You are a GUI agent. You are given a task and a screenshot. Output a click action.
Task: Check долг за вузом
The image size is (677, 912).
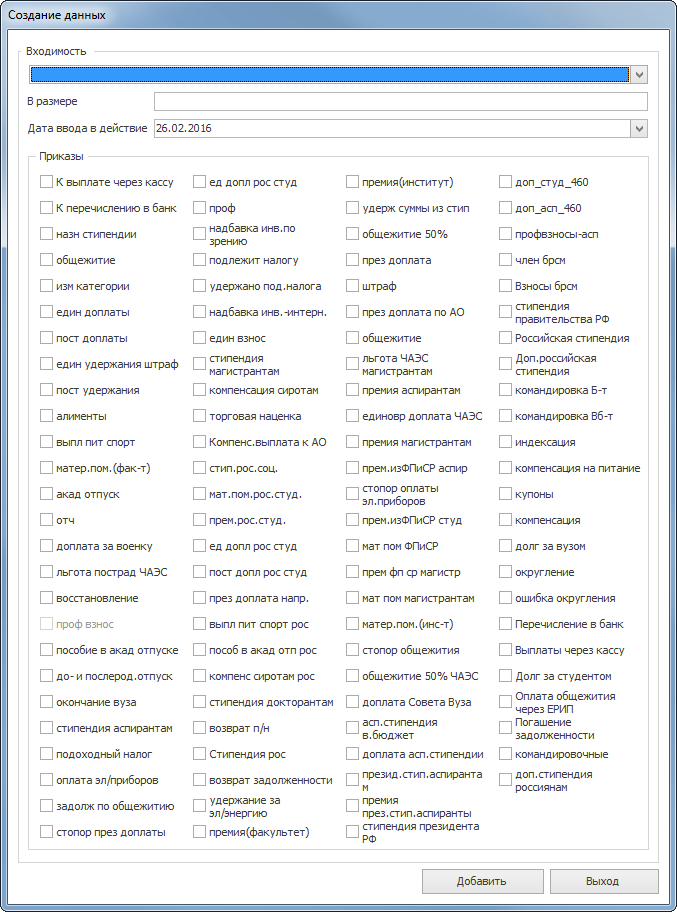click(x=505, y=546)
